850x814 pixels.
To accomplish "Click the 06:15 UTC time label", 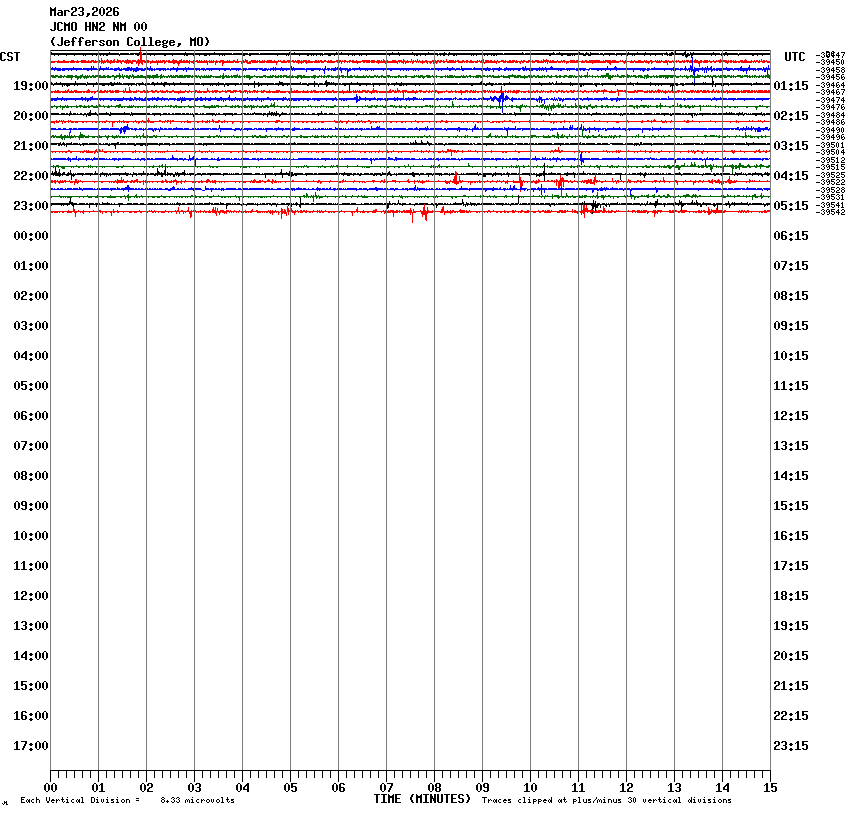I will click(791, 236).
